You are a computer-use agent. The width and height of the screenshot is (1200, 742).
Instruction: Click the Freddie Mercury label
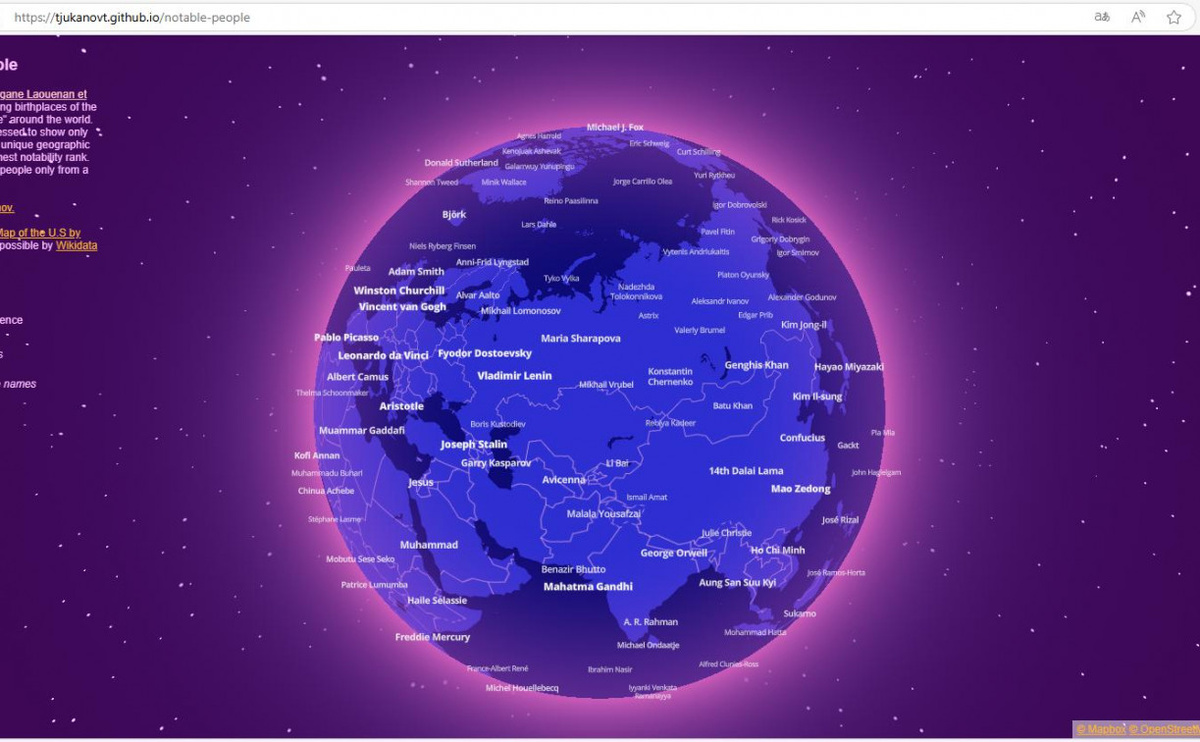[x=432, y=637]
